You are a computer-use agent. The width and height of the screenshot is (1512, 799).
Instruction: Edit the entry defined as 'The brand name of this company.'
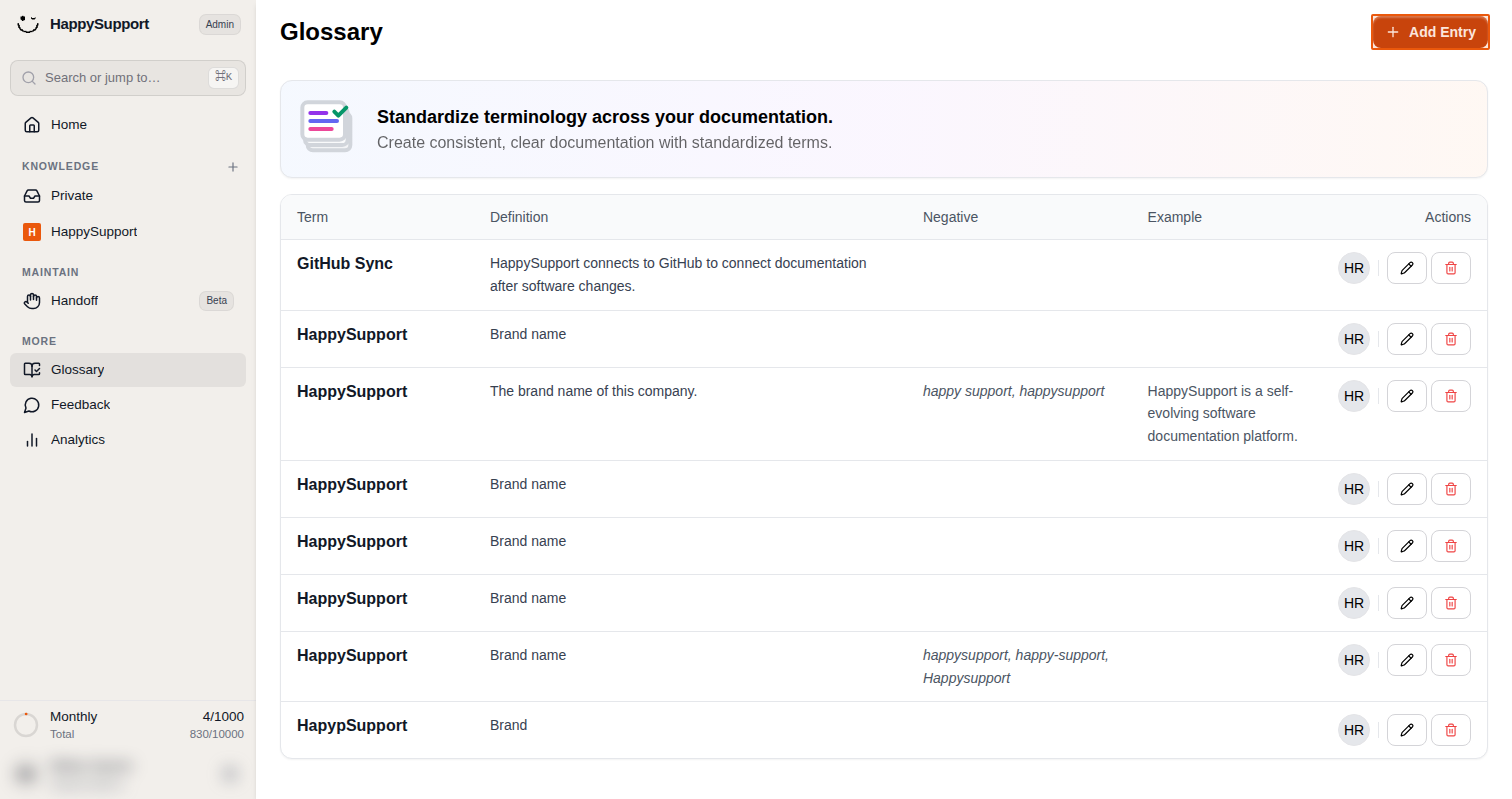pyautogui.click(x=1407, y=396)
